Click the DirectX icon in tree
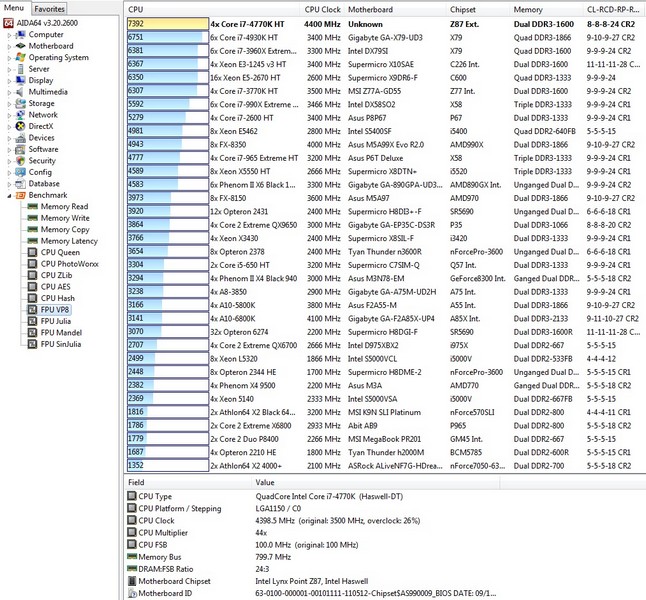 (x=21, y=126)
